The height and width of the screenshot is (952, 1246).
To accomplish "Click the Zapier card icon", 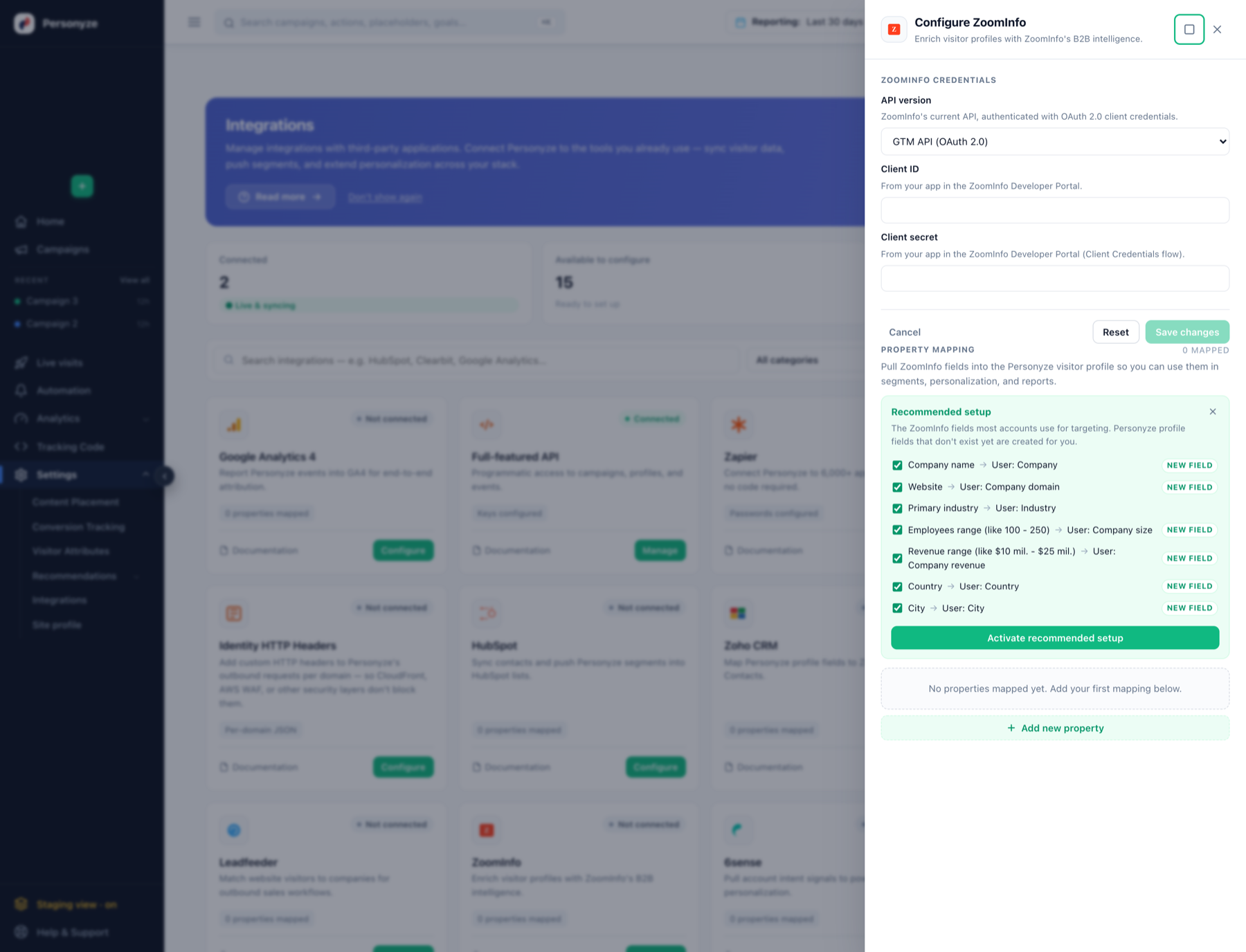I will point(739,424).
